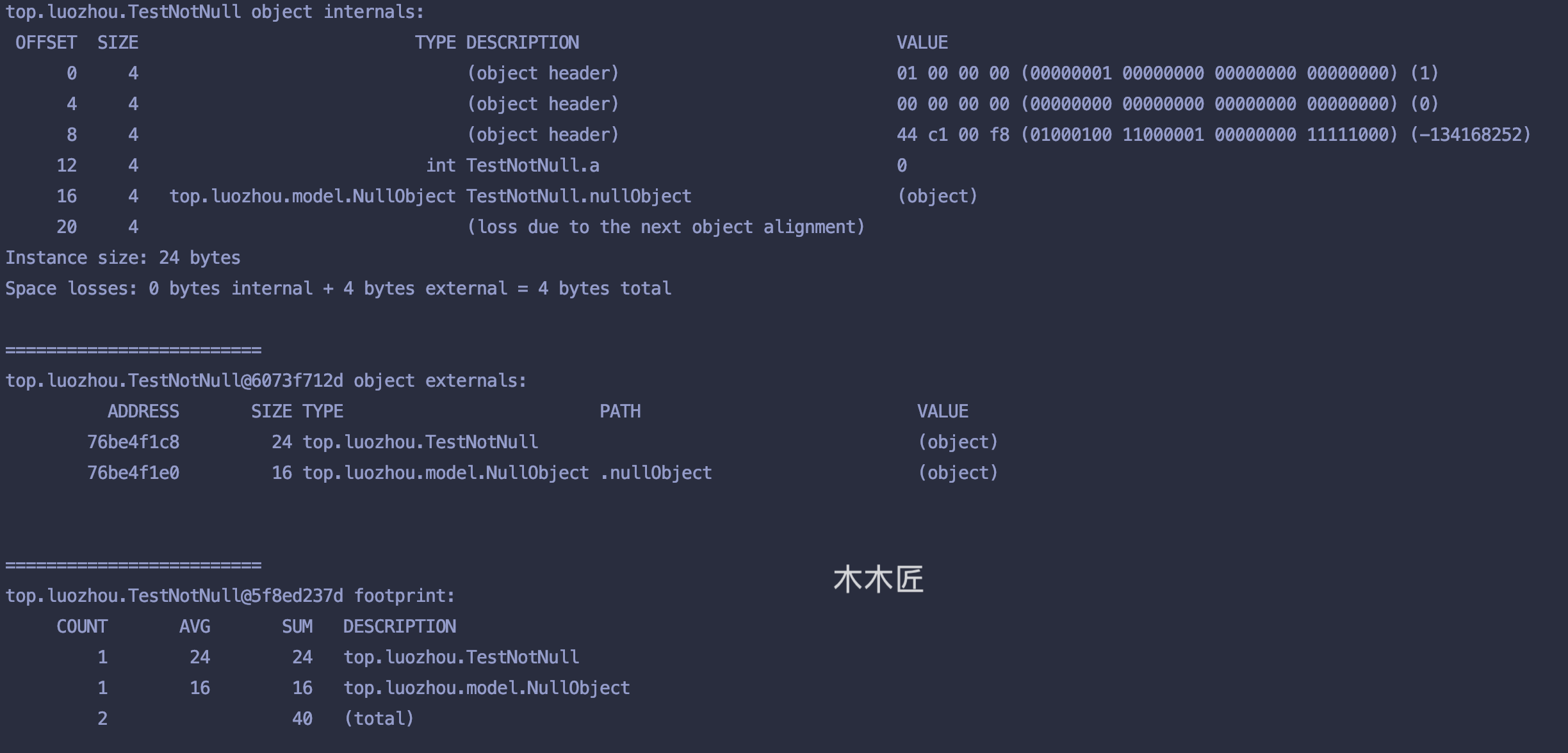Click the COUNT column header
Image resolution: width=1568 pixels, height=753 pixels.
pyautogui.click(x=82, y=627)
